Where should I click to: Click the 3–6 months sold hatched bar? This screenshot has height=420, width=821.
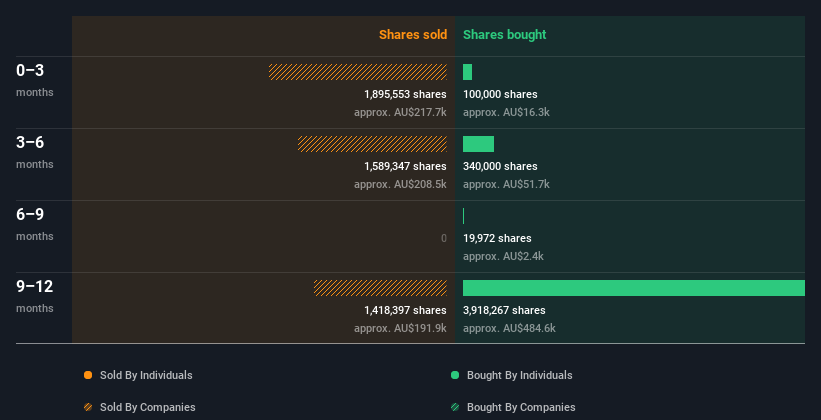(x=372, y=143)
